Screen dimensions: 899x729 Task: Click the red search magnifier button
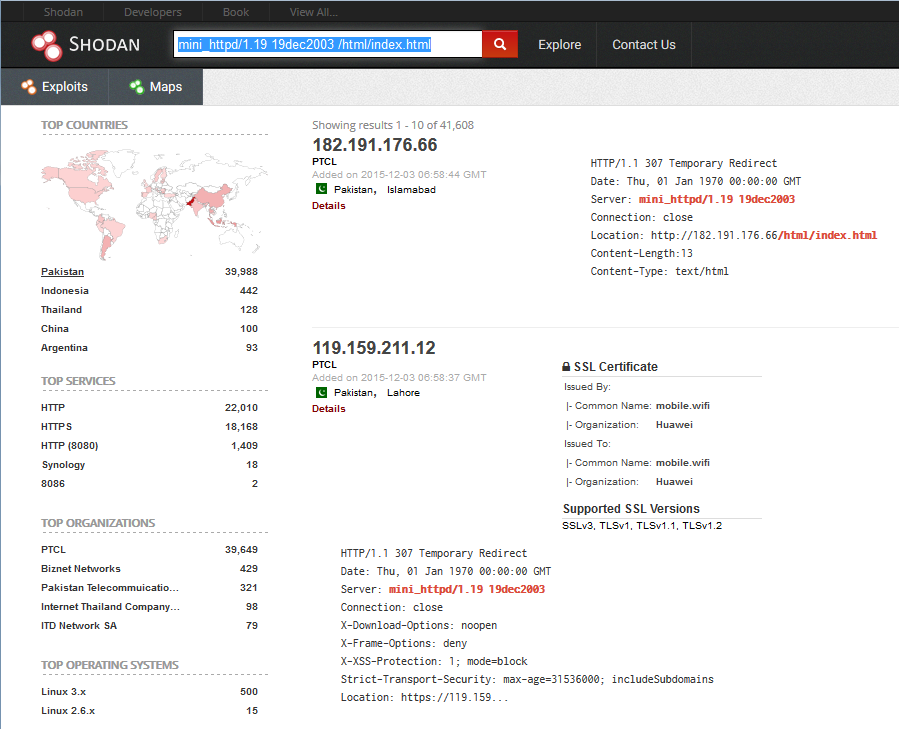500,44
